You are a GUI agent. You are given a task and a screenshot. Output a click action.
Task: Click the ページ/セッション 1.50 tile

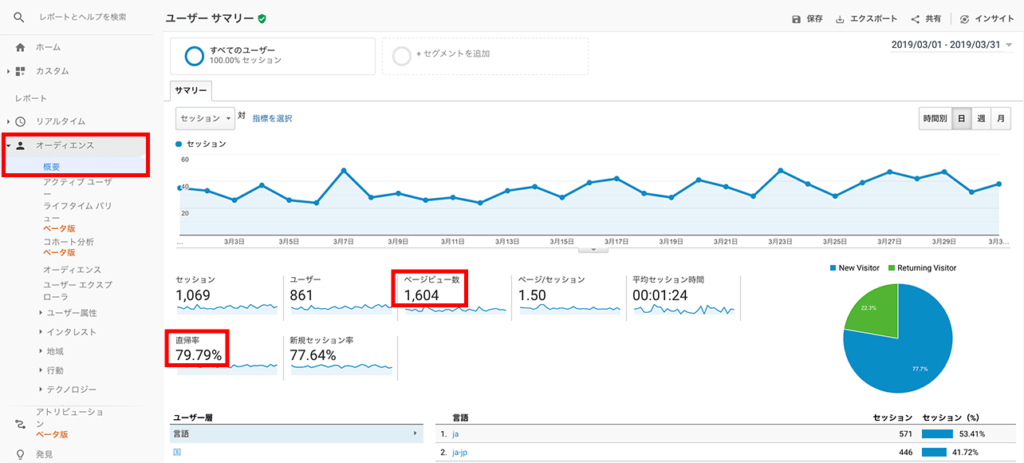pyautogui.click(x=569, y=297)
